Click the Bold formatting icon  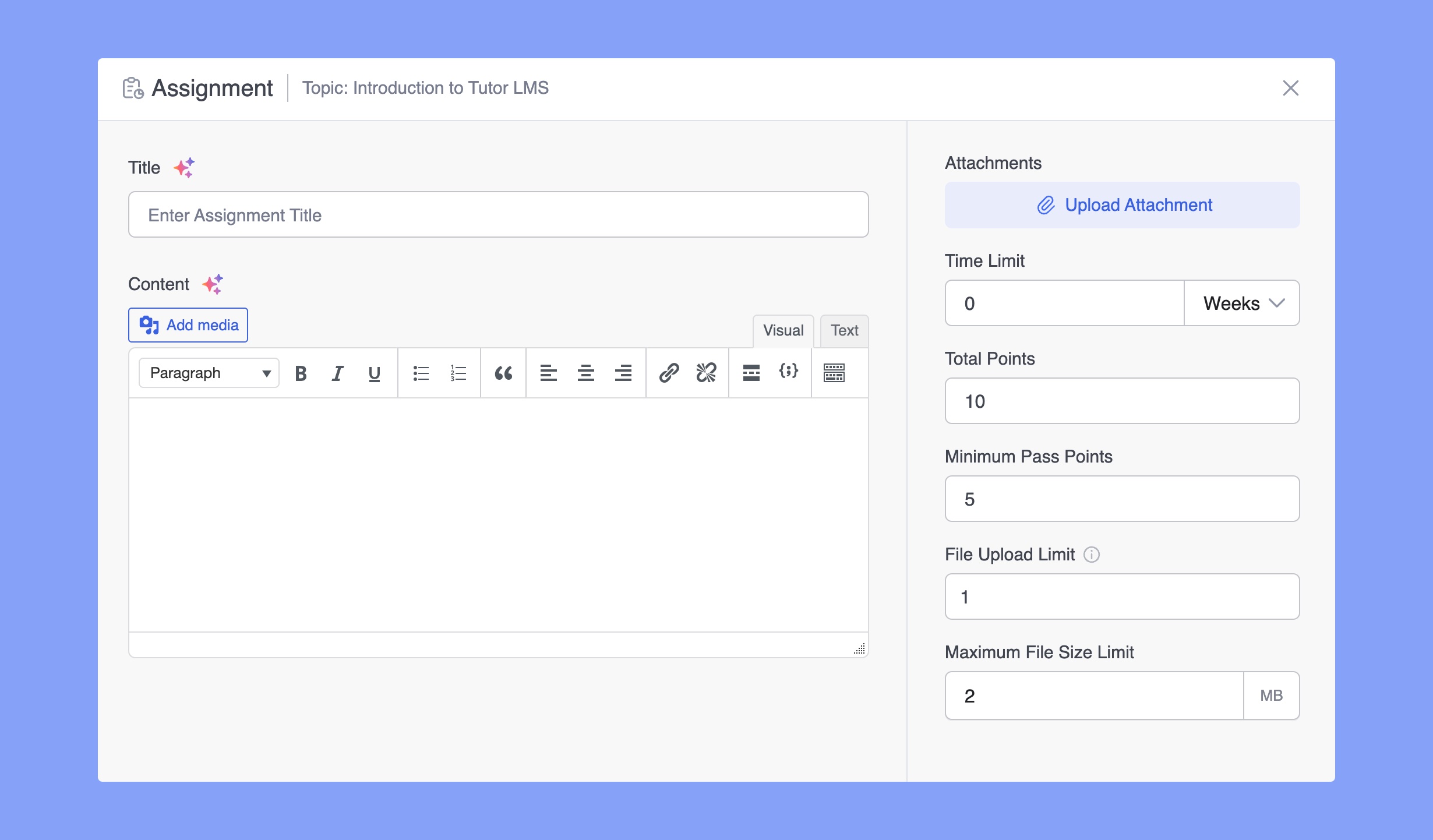[x=301, y=372]
